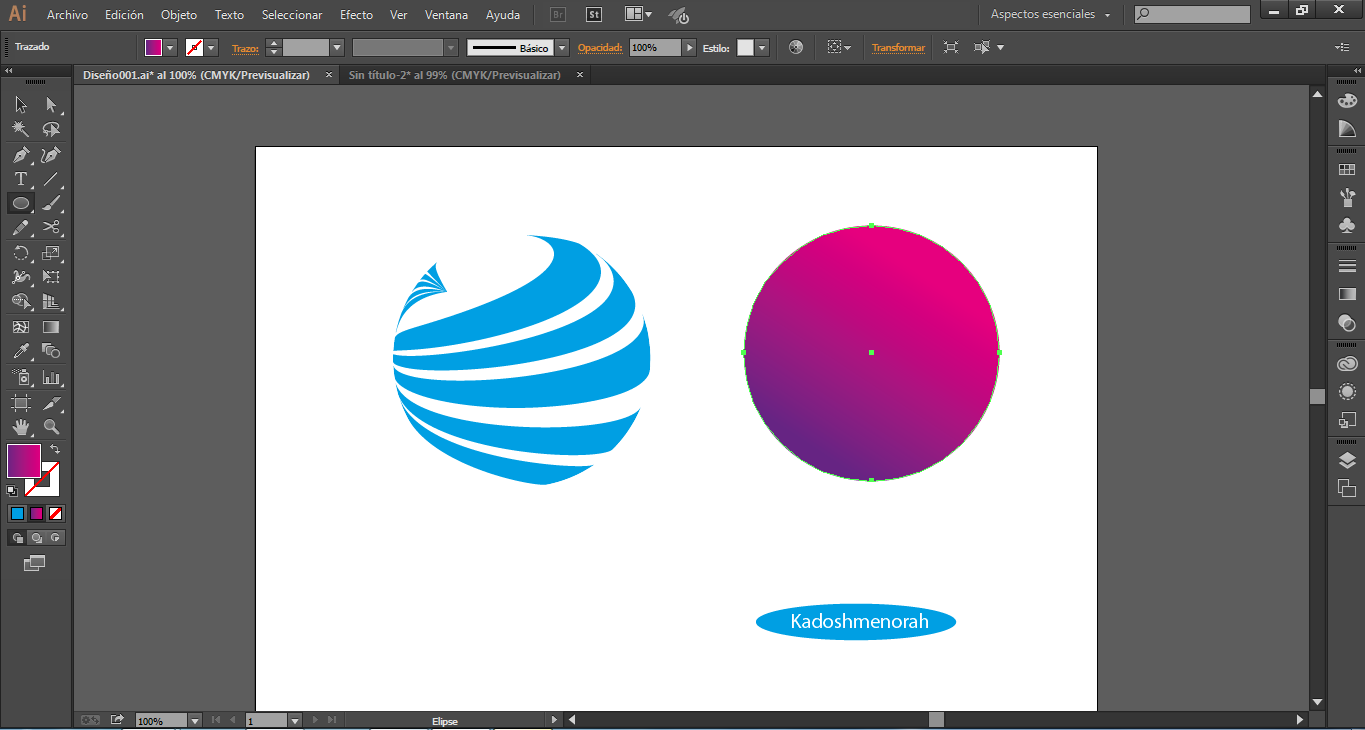Enable Draw Normal mode
This screenshot has height=730, width=1365.
coord(17,538)
